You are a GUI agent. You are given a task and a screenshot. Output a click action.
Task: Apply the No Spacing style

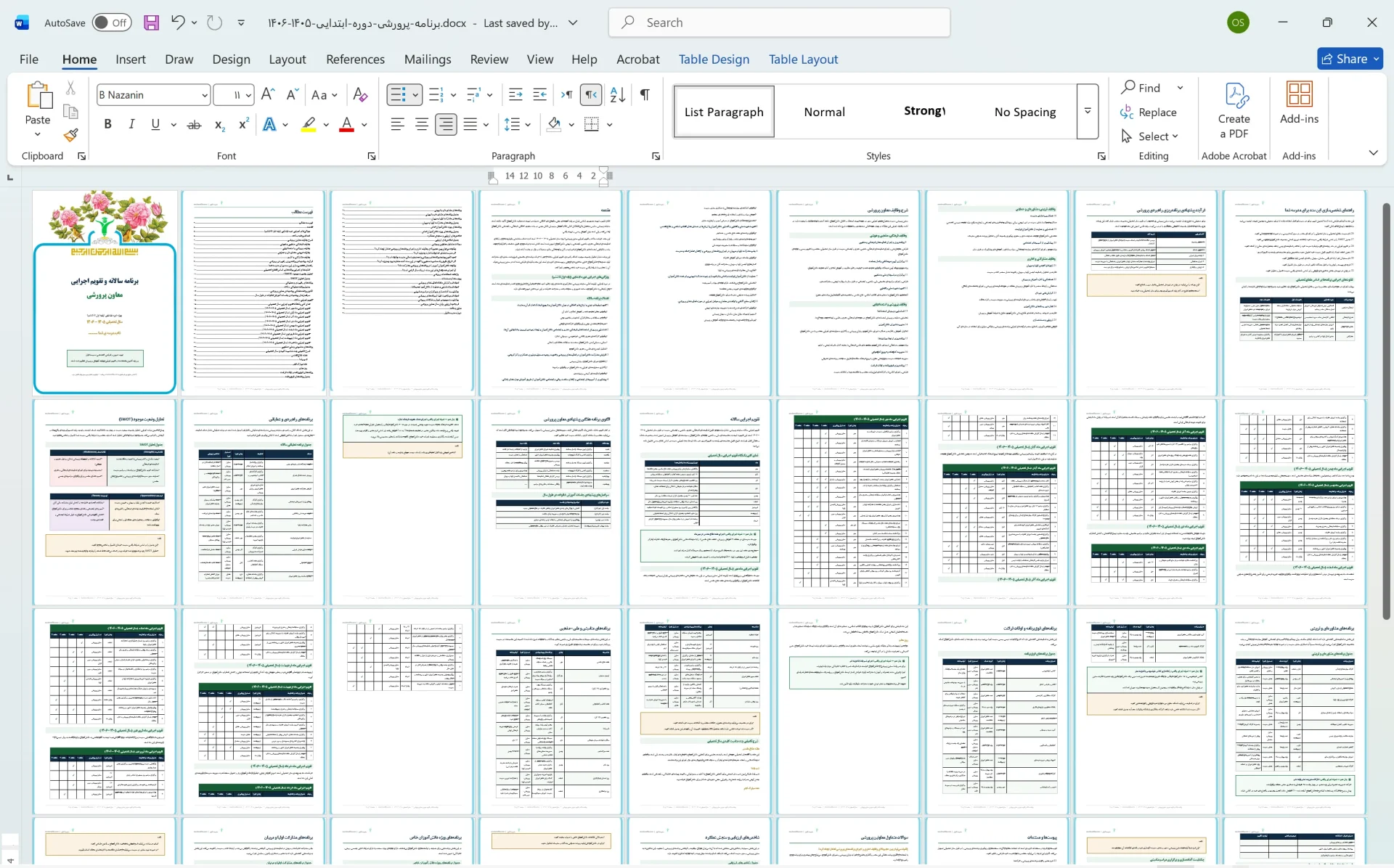(1025, 112)
